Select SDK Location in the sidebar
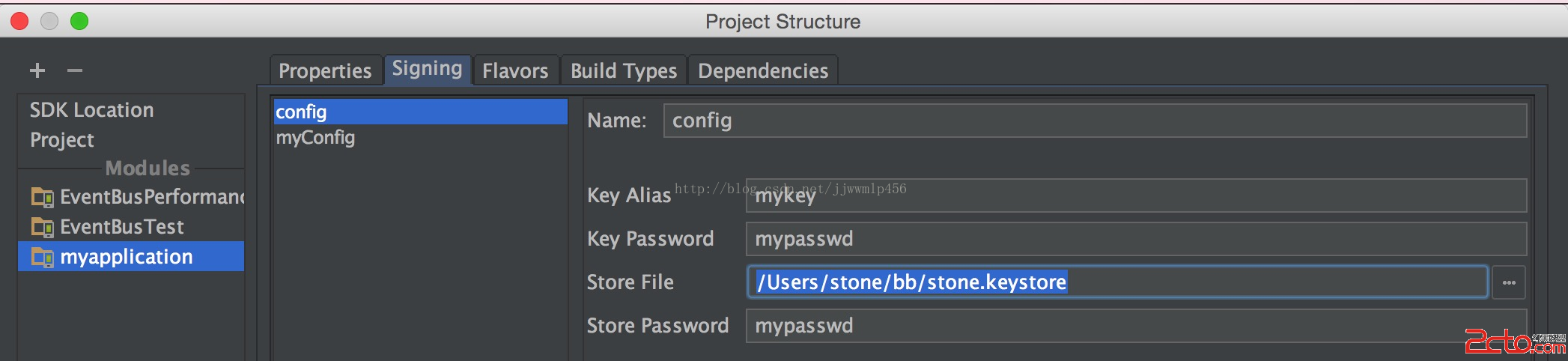The width and height of the screenshot is (1568, 361). pos(91,110)
